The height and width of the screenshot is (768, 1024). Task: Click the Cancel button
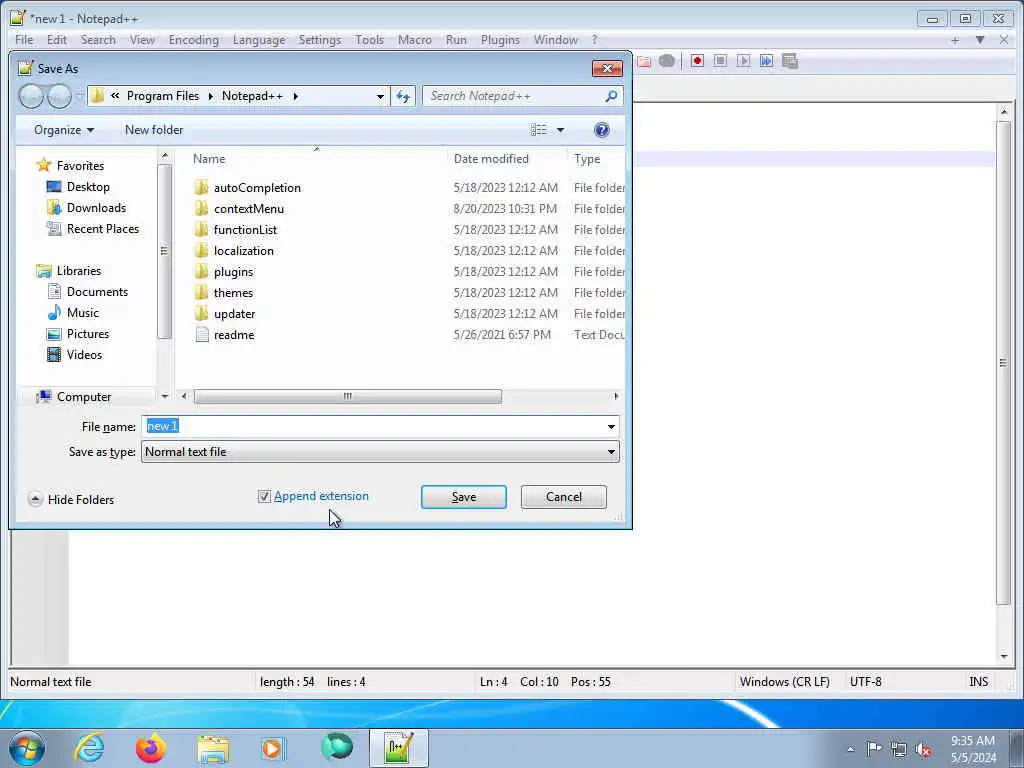564,497
